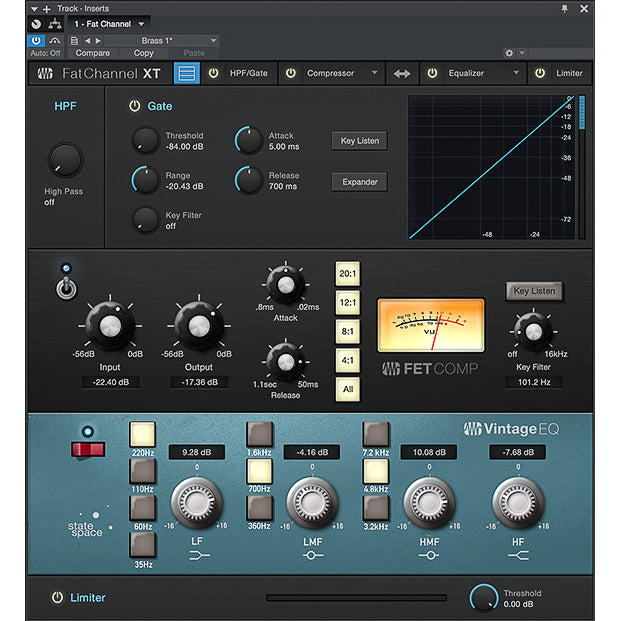
Task: Load the previous preset arrow
Action: tap(88, 40)
